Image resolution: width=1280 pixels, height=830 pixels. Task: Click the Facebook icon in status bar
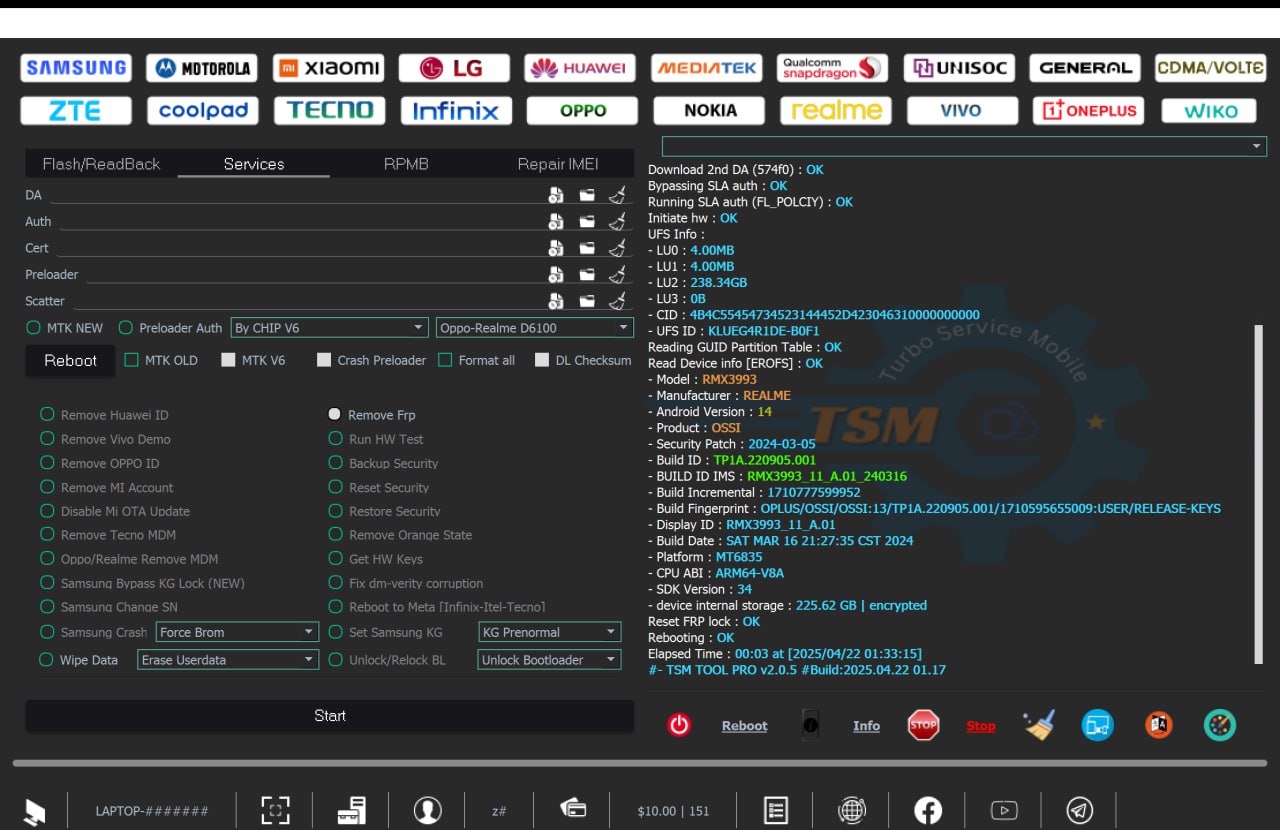pos(928,810)
